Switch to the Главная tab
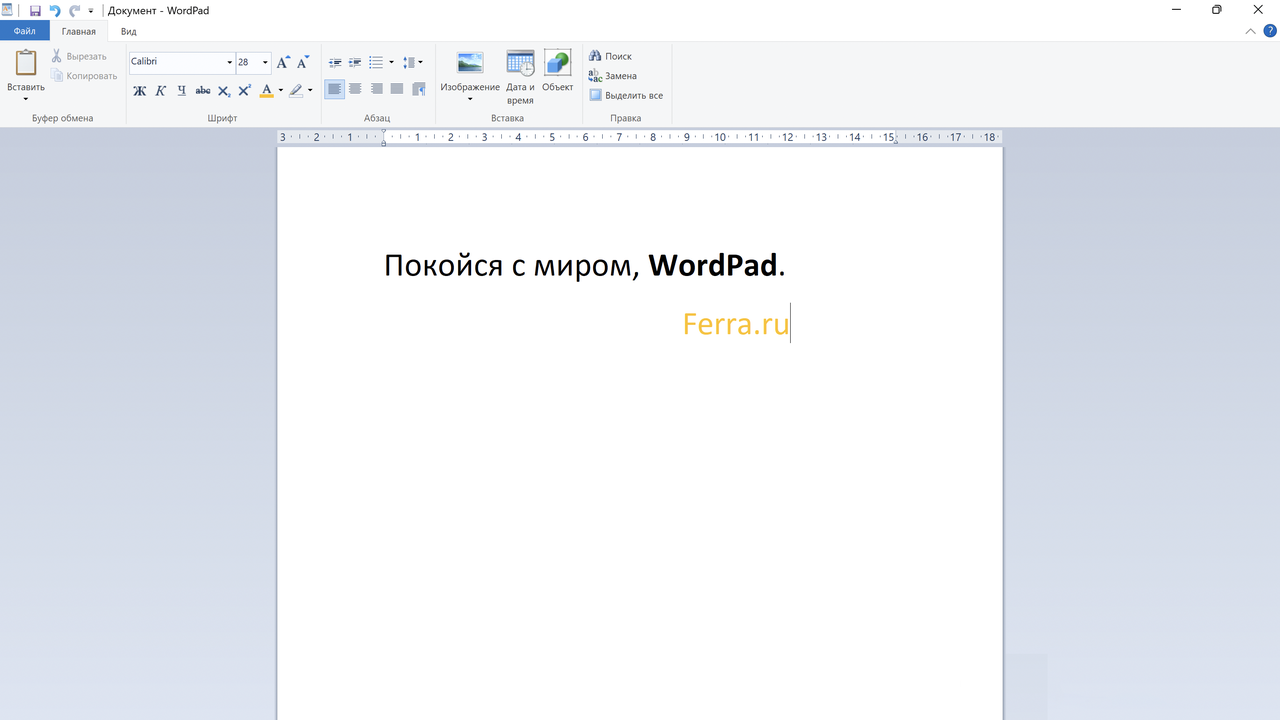The image size is (1280, 720). (x=79, y=31)
